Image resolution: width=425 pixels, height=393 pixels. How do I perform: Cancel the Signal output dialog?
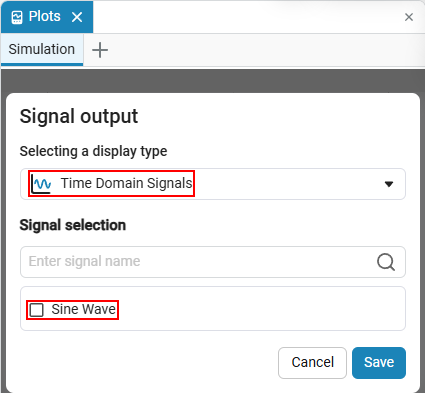click(x=312, y=363)
